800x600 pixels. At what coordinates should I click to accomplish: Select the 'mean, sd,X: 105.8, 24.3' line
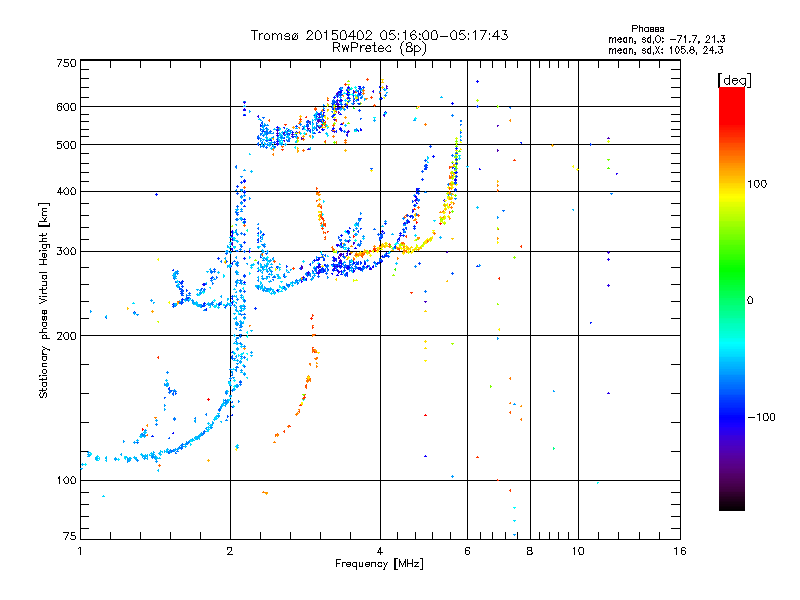[x=665, y=50]
